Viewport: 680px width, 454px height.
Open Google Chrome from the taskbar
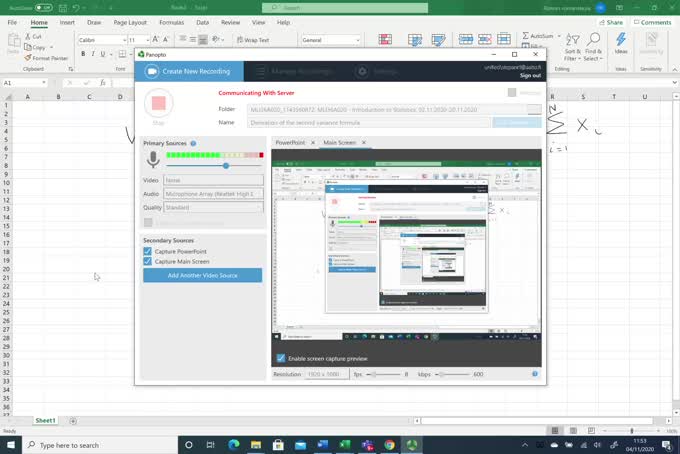click(x=389, y=445)
